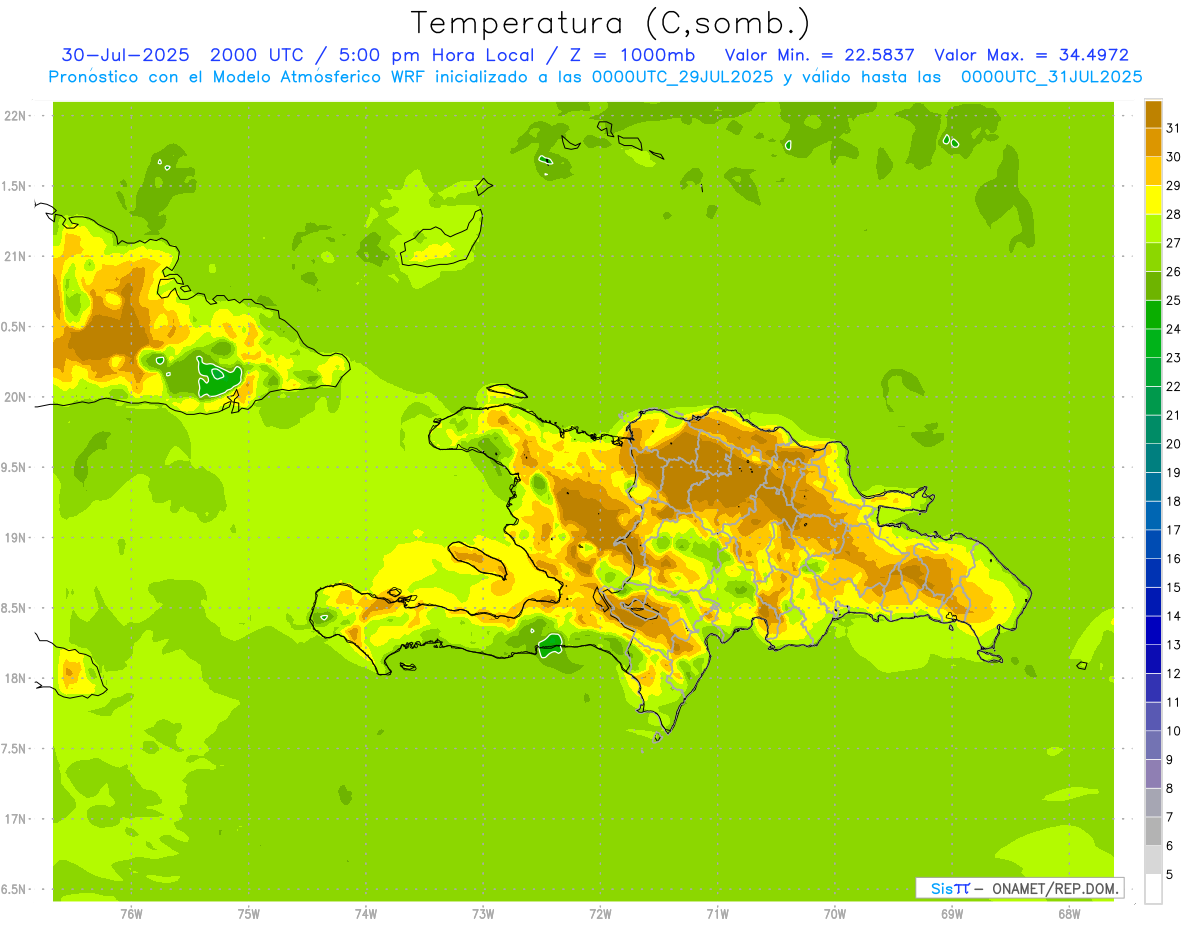Click the "72W" longitude label

[600, 914]
